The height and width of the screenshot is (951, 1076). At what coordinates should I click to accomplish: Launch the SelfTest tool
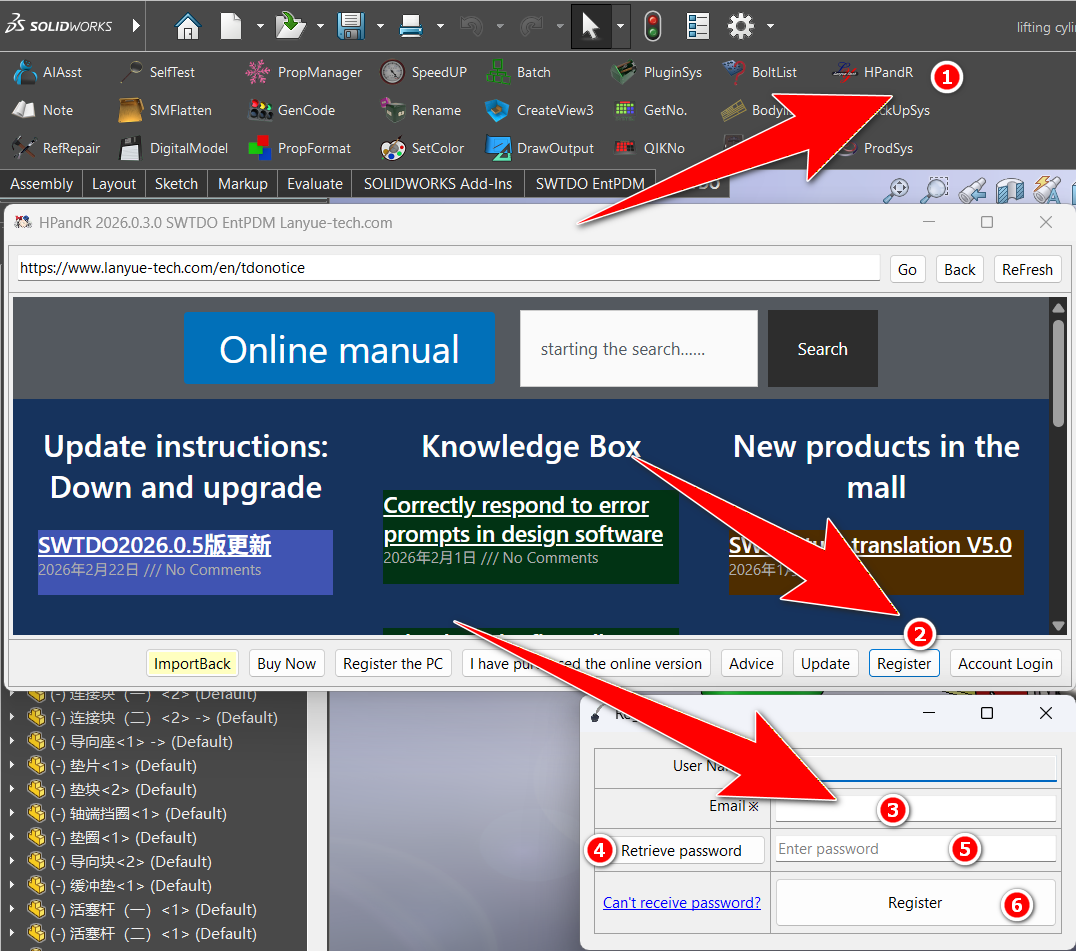click(x=157, y=72)
